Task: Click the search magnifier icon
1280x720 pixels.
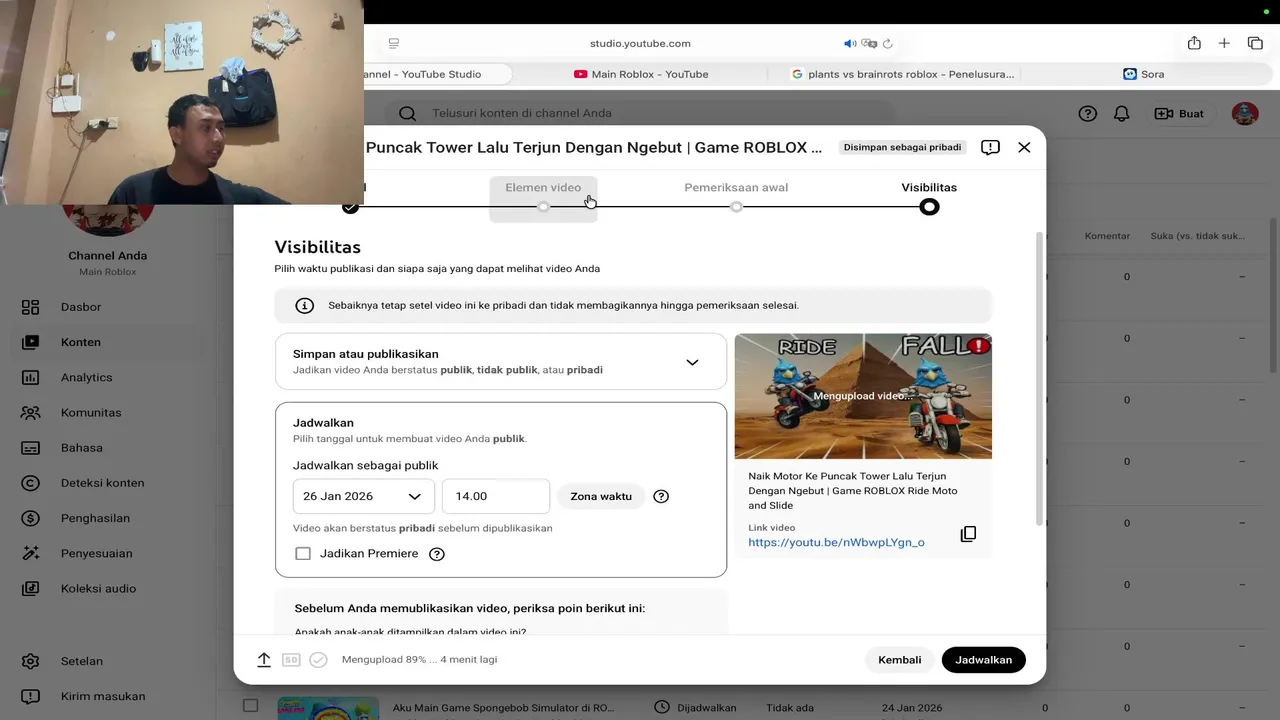Action: (407, 114)
